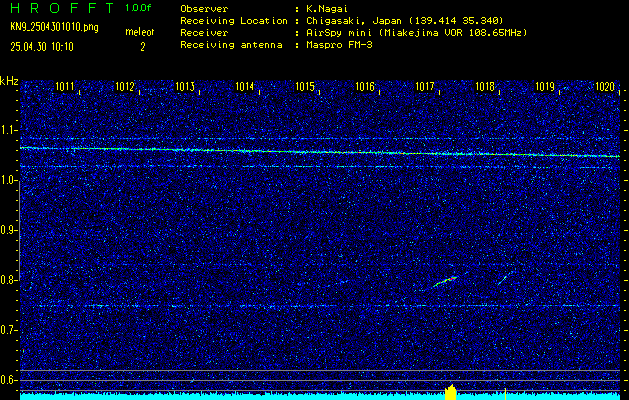
Task: Click the 0.8 kHz frequency label
Action: tap(8, 280)
